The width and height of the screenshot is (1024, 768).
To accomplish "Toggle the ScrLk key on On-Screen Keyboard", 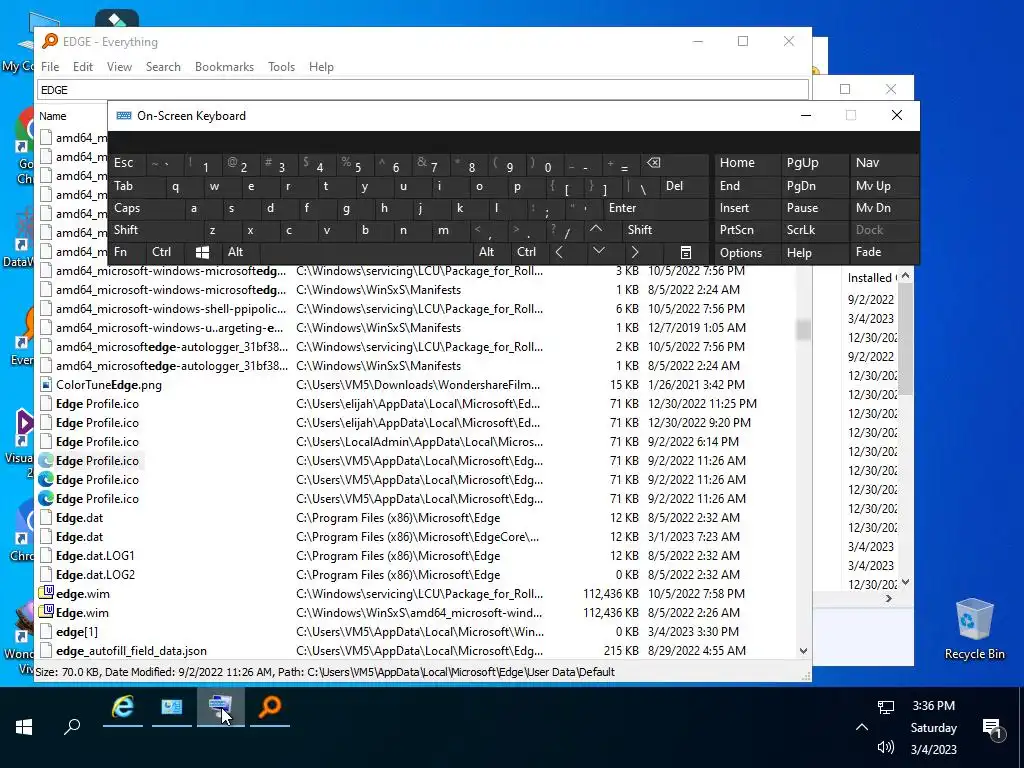I will [813, 229].
